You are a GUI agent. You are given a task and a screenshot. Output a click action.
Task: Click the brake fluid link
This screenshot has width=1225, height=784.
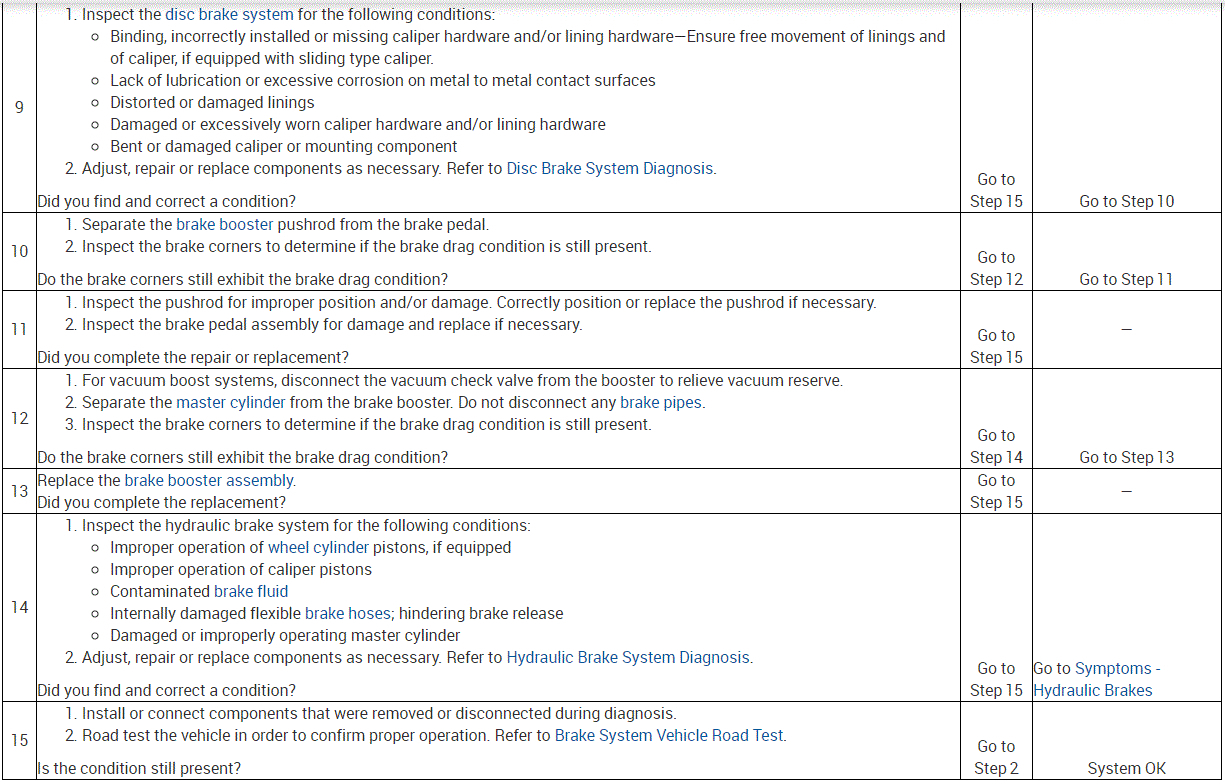tap(251, 592)
